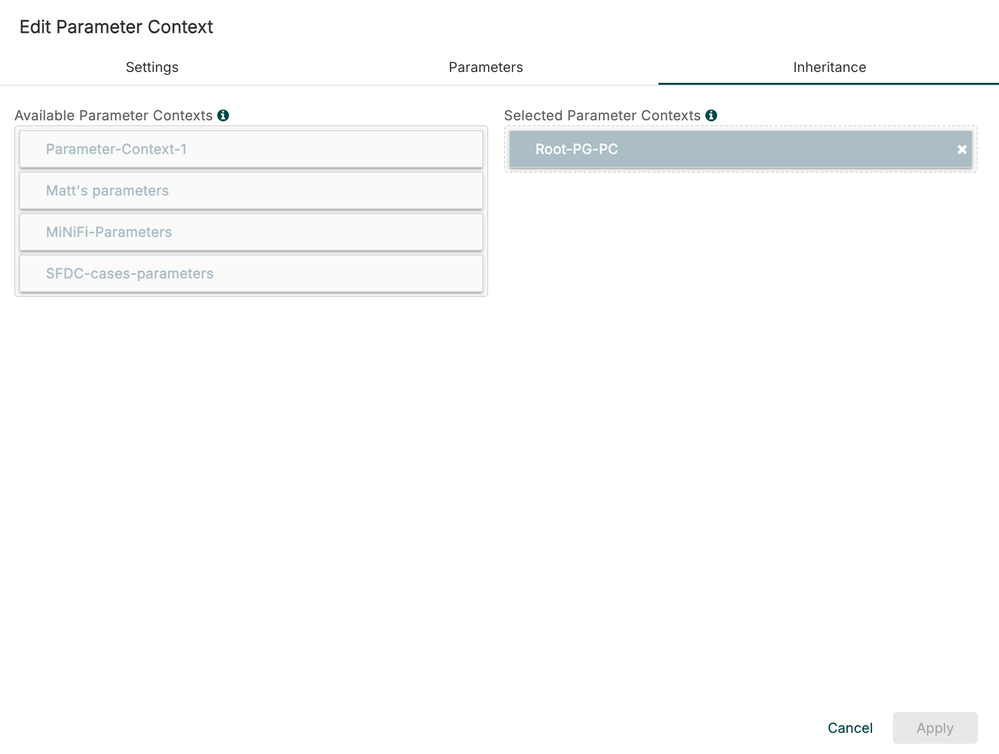Click info icon beside Available Parameter Contexts

[223, 116]
